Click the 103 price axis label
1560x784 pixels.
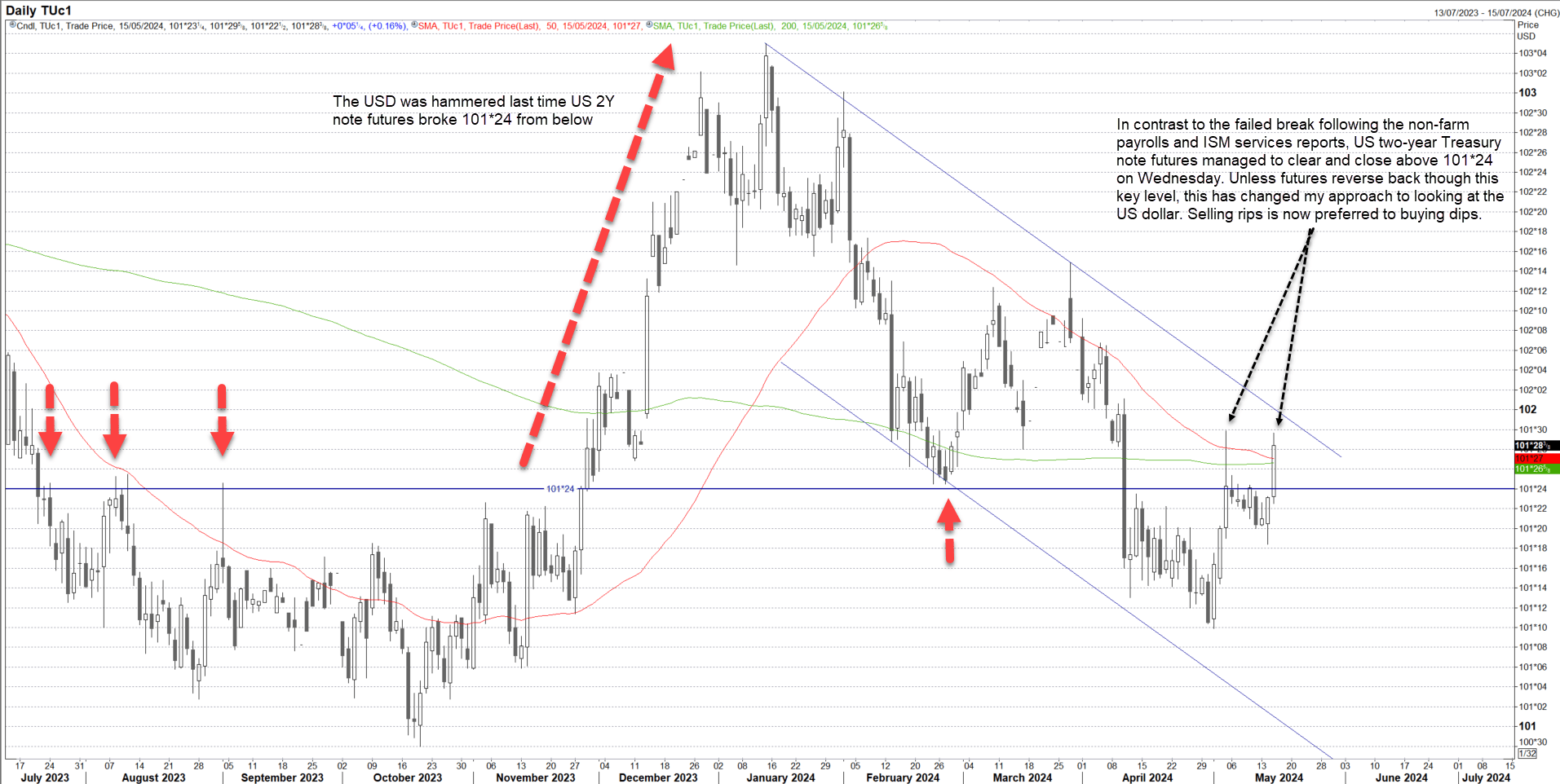coord(1527,93)
